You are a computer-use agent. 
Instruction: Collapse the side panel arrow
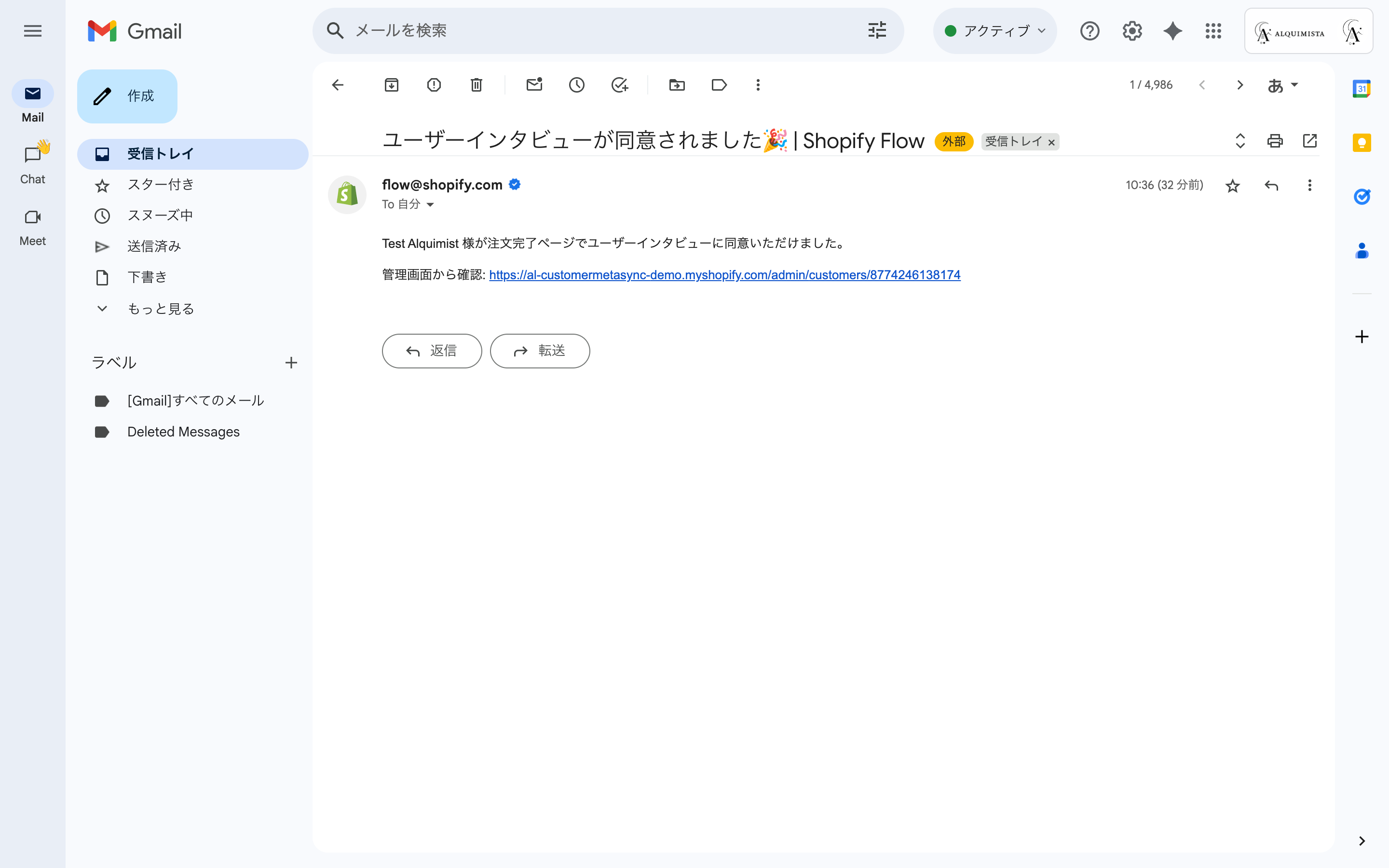pos(1362,841)
